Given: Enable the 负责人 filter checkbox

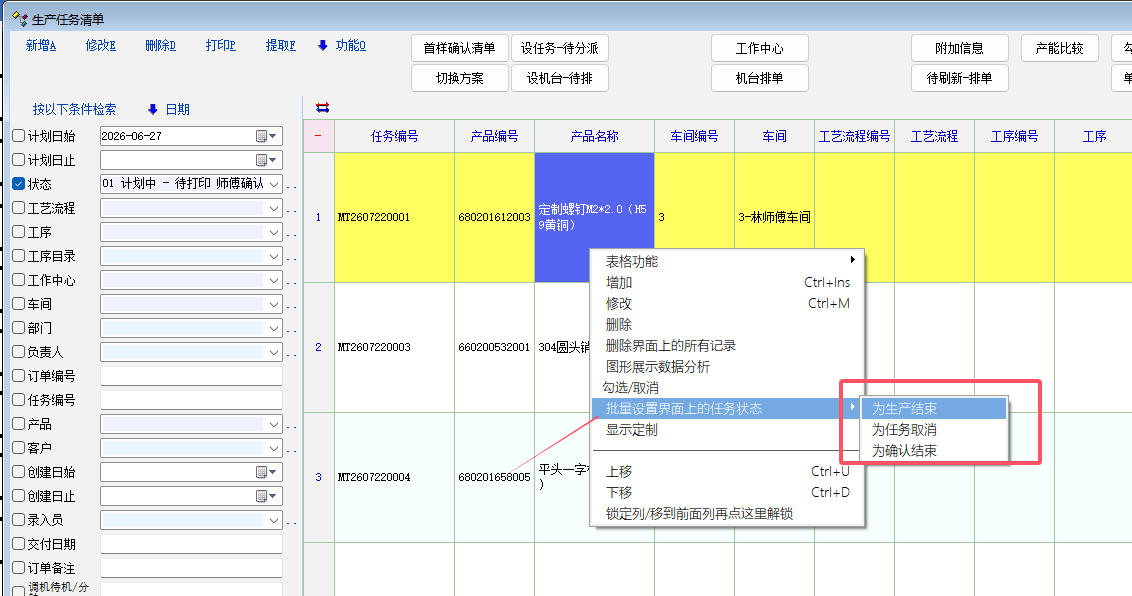Looking at the screenshot, I should [x=19, y=352].
